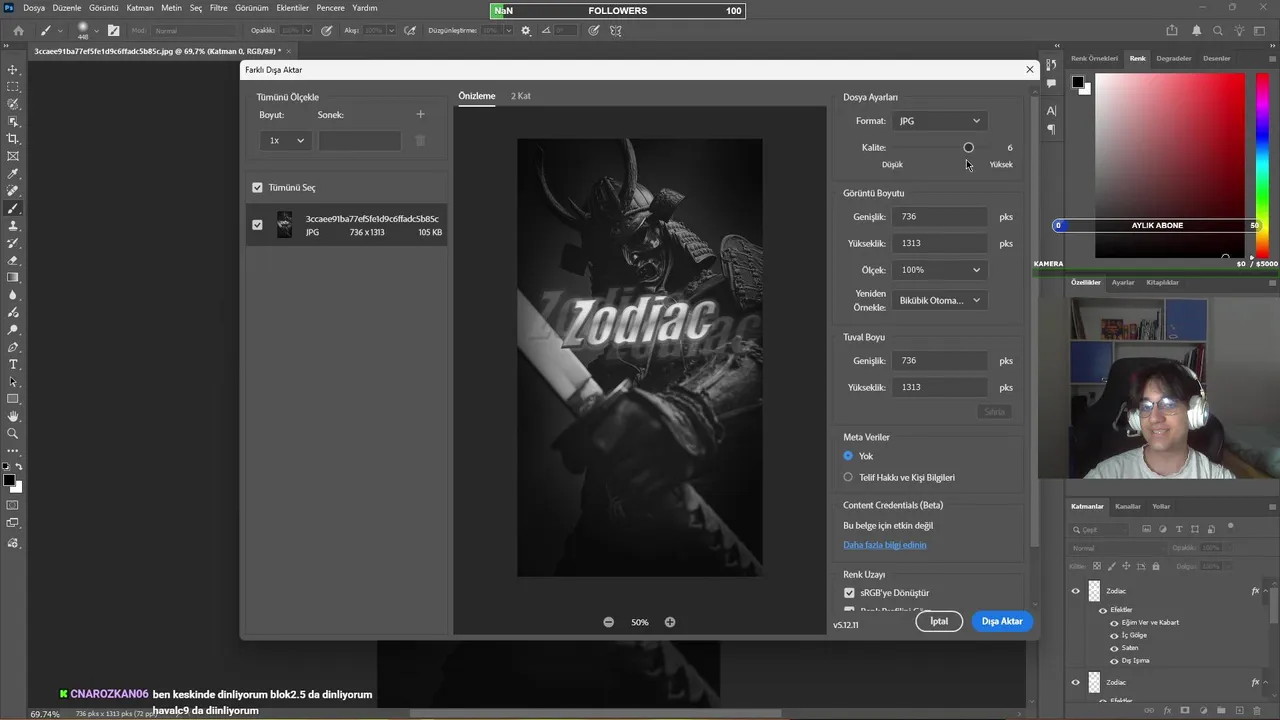Open the Boyut 1x dropdown

(x=285, y=141)
